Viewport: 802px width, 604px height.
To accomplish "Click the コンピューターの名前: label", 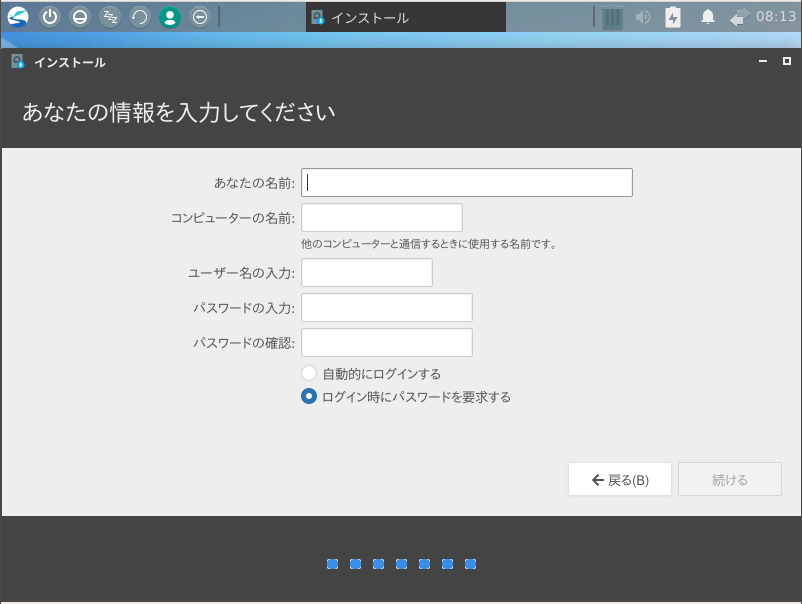I will [233, 218].
